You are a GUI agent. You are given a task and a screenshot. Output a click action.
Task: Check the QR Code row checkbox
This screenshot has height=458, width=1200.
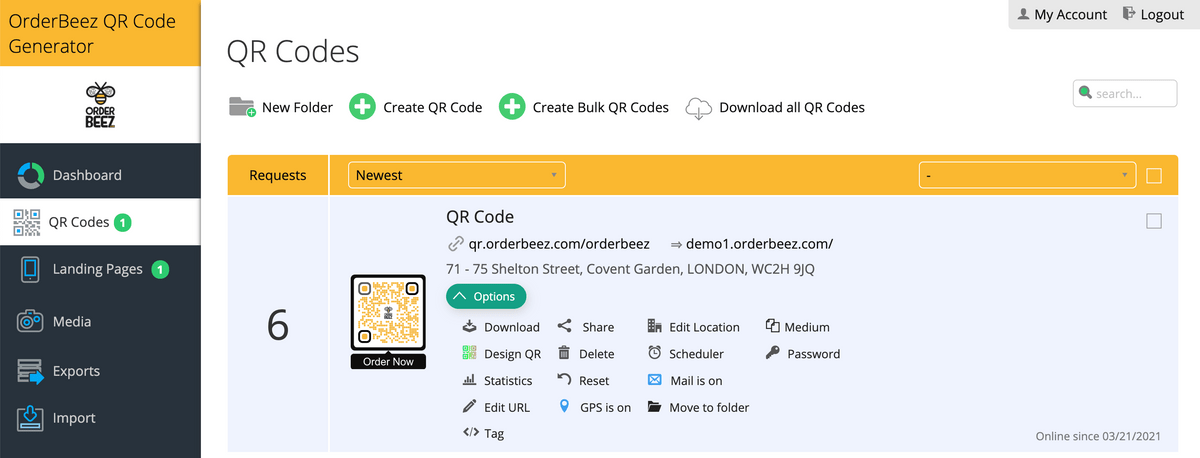coord(1154,222)
